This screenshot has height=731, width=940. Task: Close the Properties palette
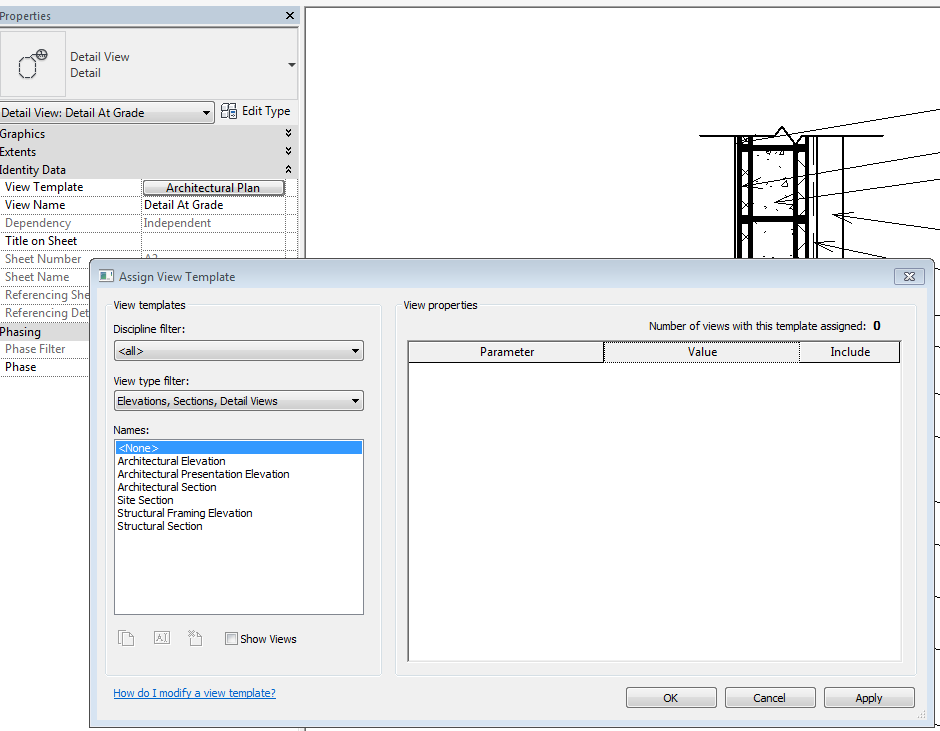pyautogui.click(x=290, y=16)
